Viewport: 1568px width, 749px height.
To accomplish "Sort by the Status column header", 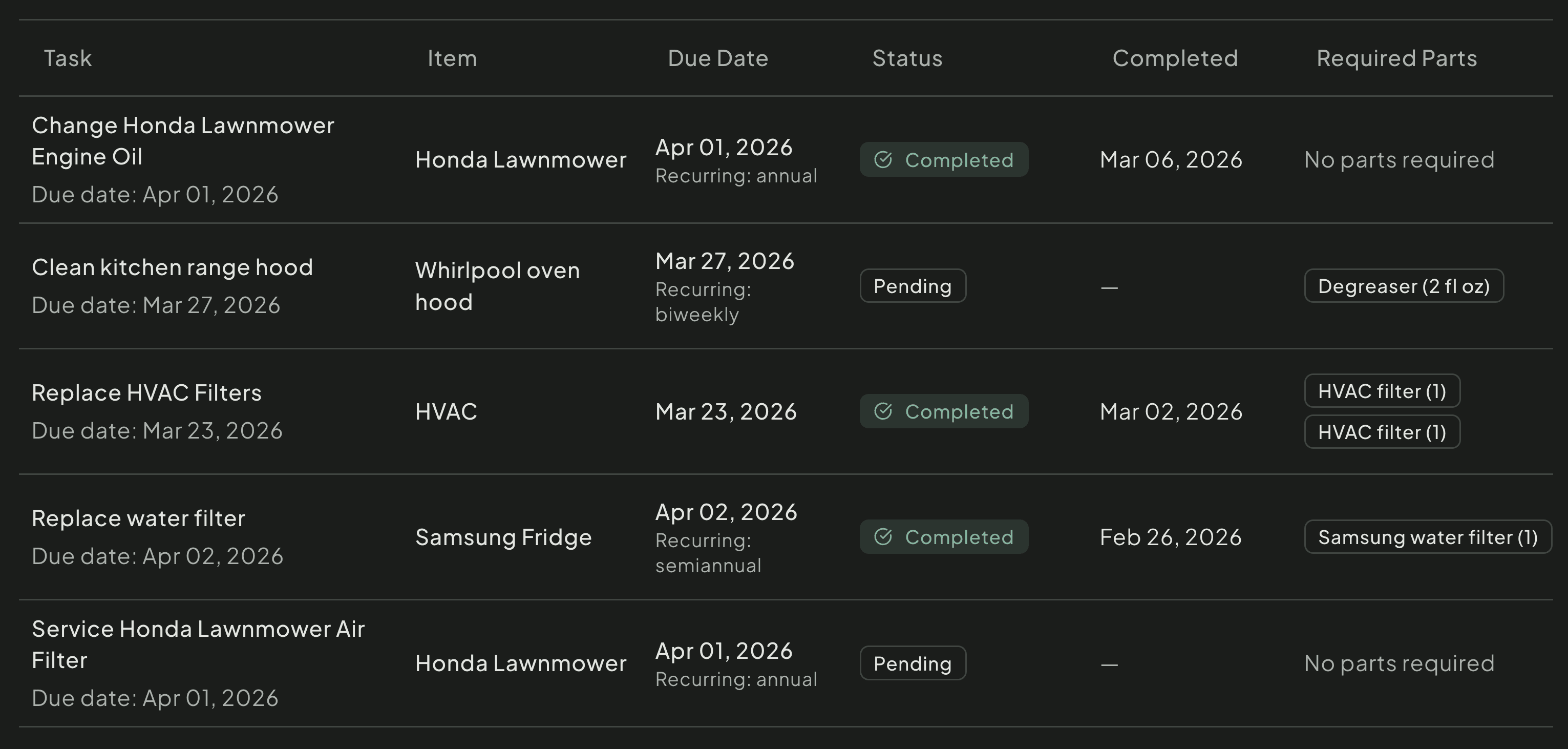I will pyautogui.click(x=906, y=58).
